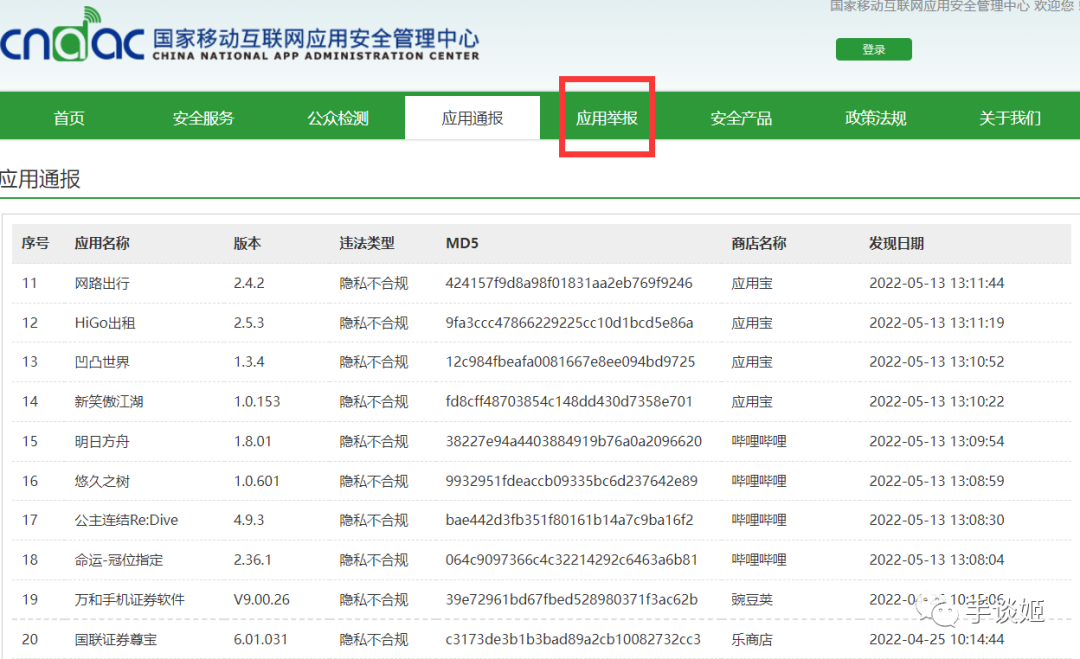Screen dimensions: 1080x659
Task: Open the 安全服务 nav item
Action: [x=203, y=118]
